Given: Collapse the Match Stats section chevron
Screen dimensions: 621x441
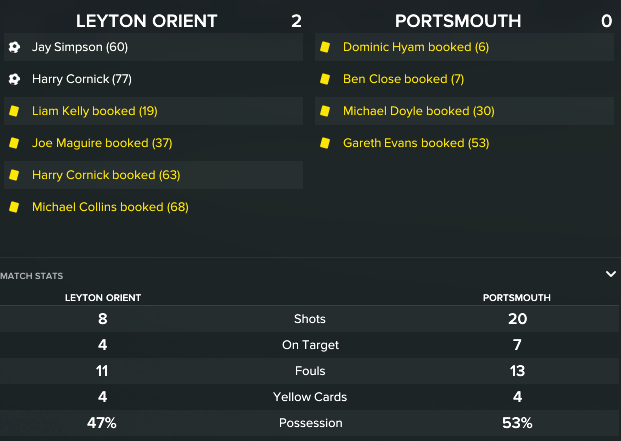Looking at the screenshot, I should (x=610, y=273).
